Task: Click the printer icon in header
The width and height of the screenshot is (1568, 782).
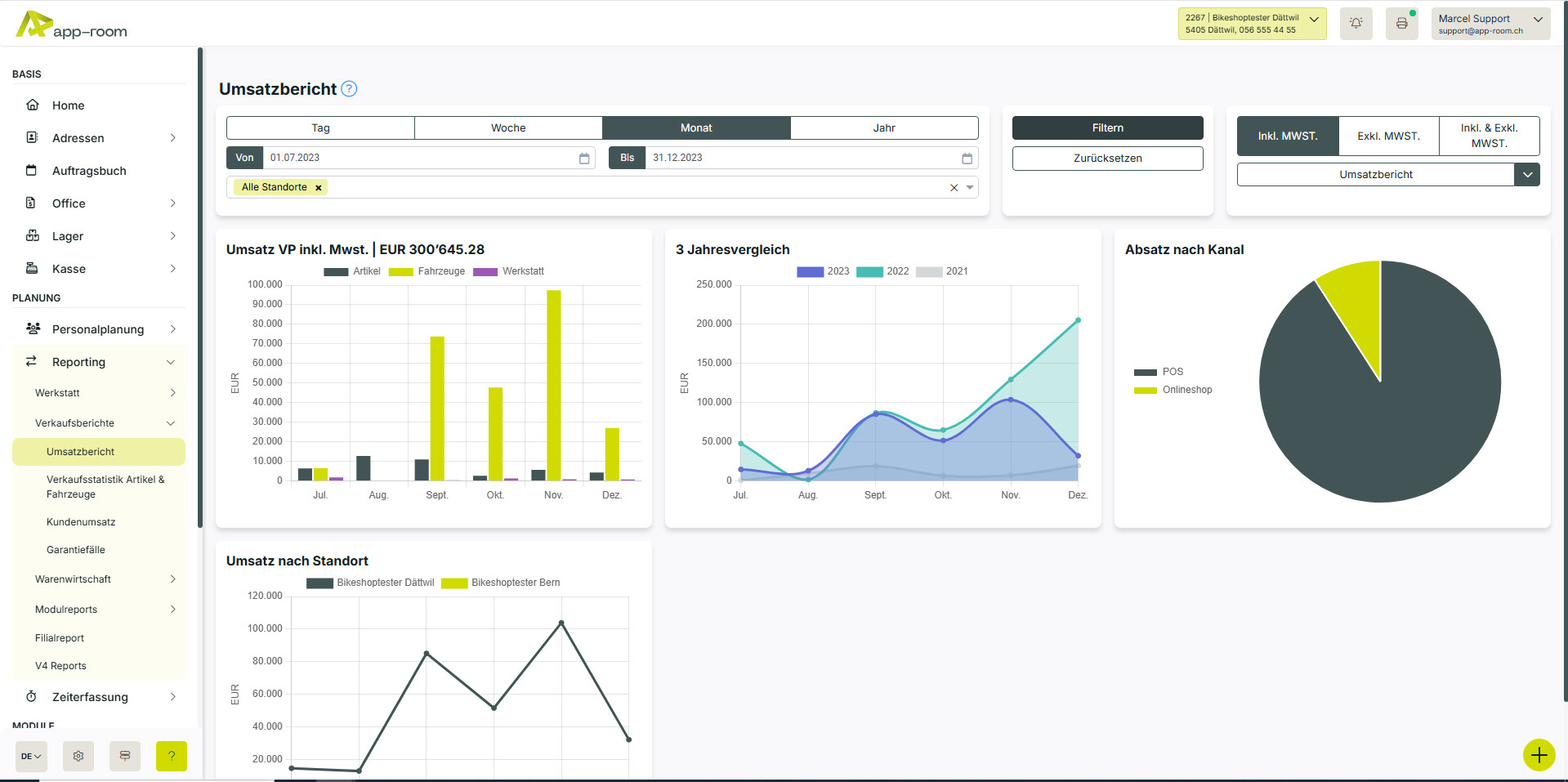Action: (x=1401, y=24)
